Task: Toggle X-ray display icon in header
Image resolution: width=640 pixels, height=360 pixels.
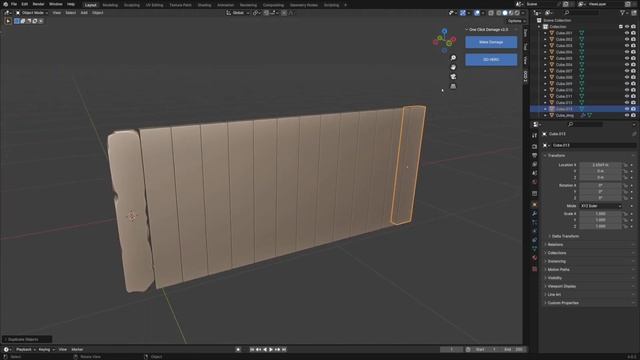Action: point(491,13)
